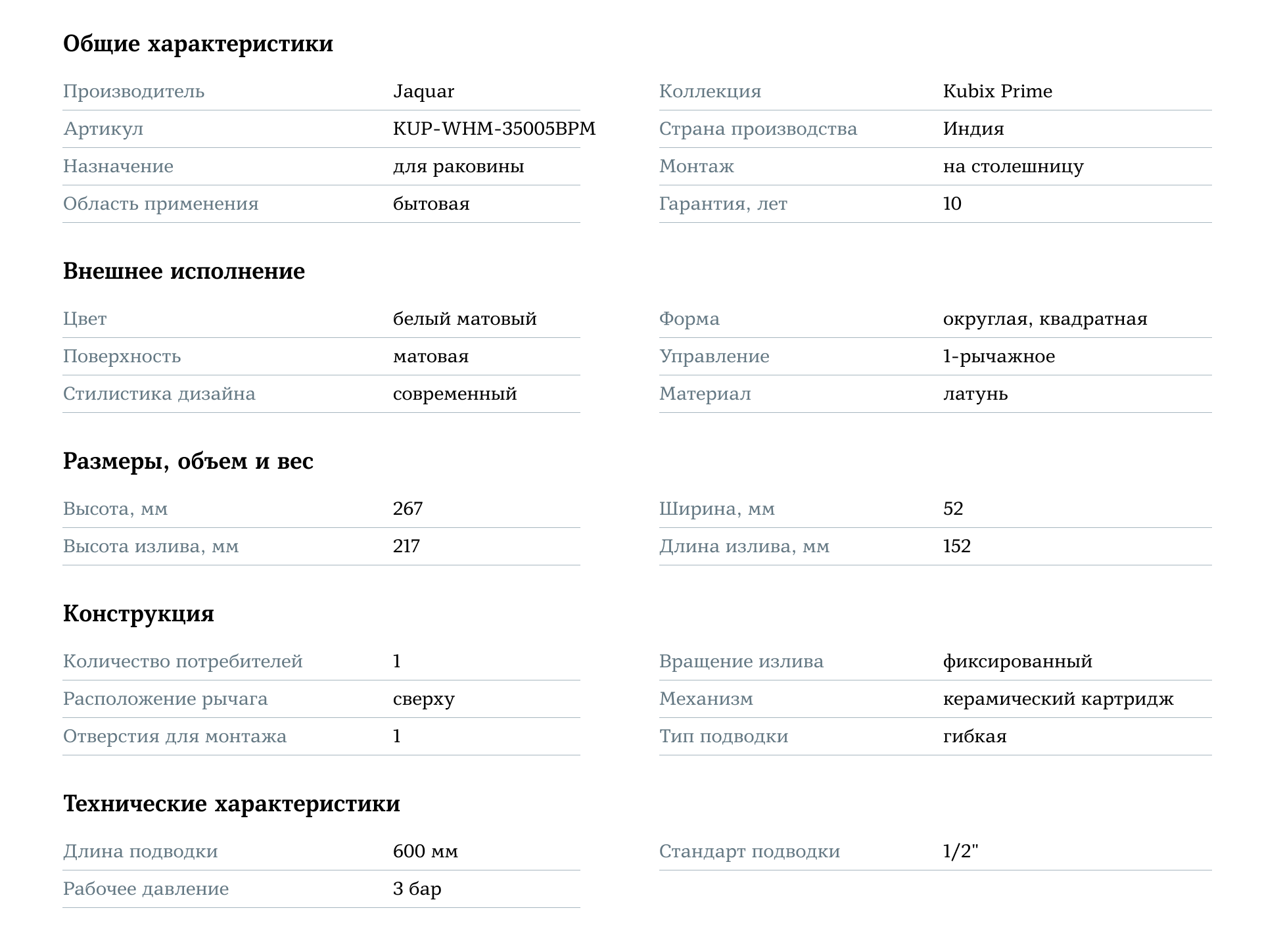Image resolution: width=1262 pixels, height=952 pixels.
Task: Click the Kubix Prime collection value
Action: coord(997,91)
